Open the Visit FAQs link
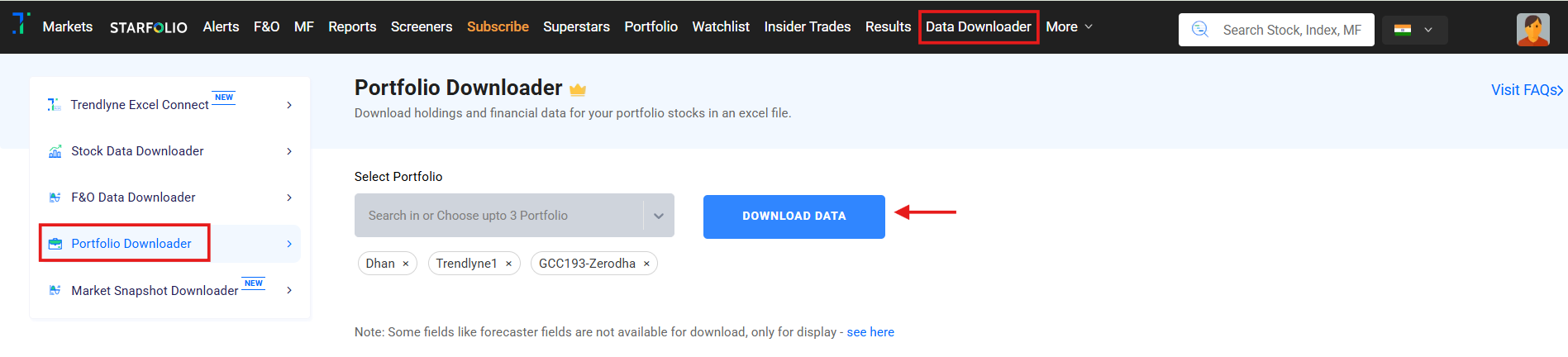The height and width of the screenshot is (357, 1568). (1526, 90)
